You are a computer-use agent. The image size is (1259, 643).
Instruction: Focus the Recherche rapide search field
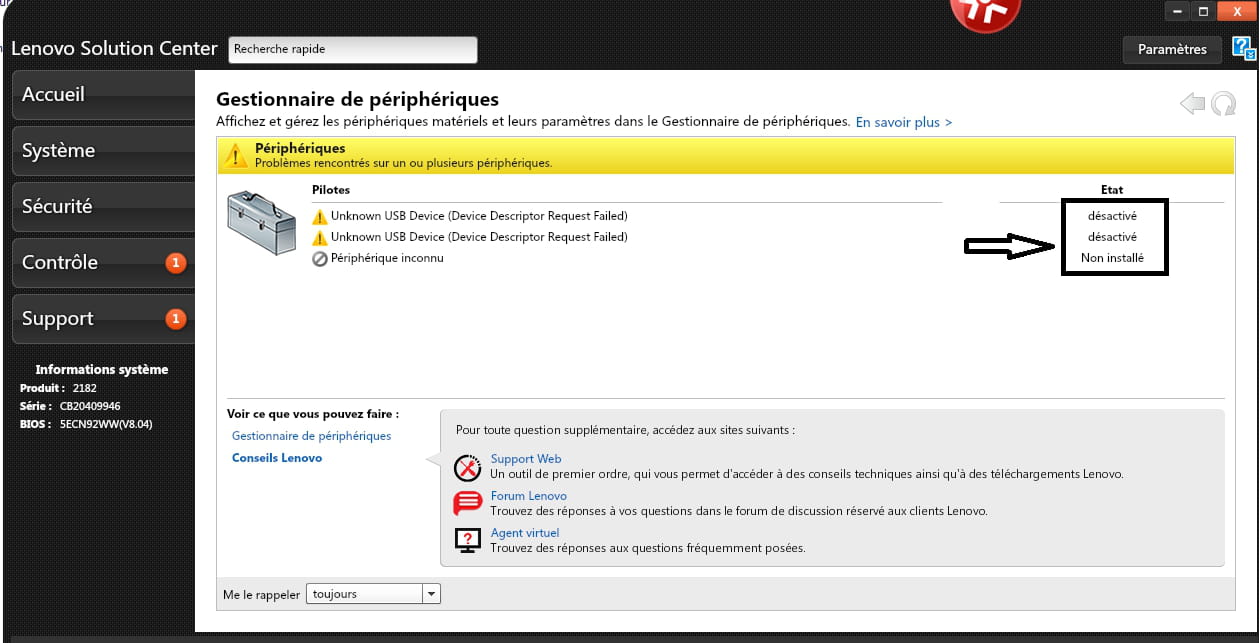click(353, 49)
